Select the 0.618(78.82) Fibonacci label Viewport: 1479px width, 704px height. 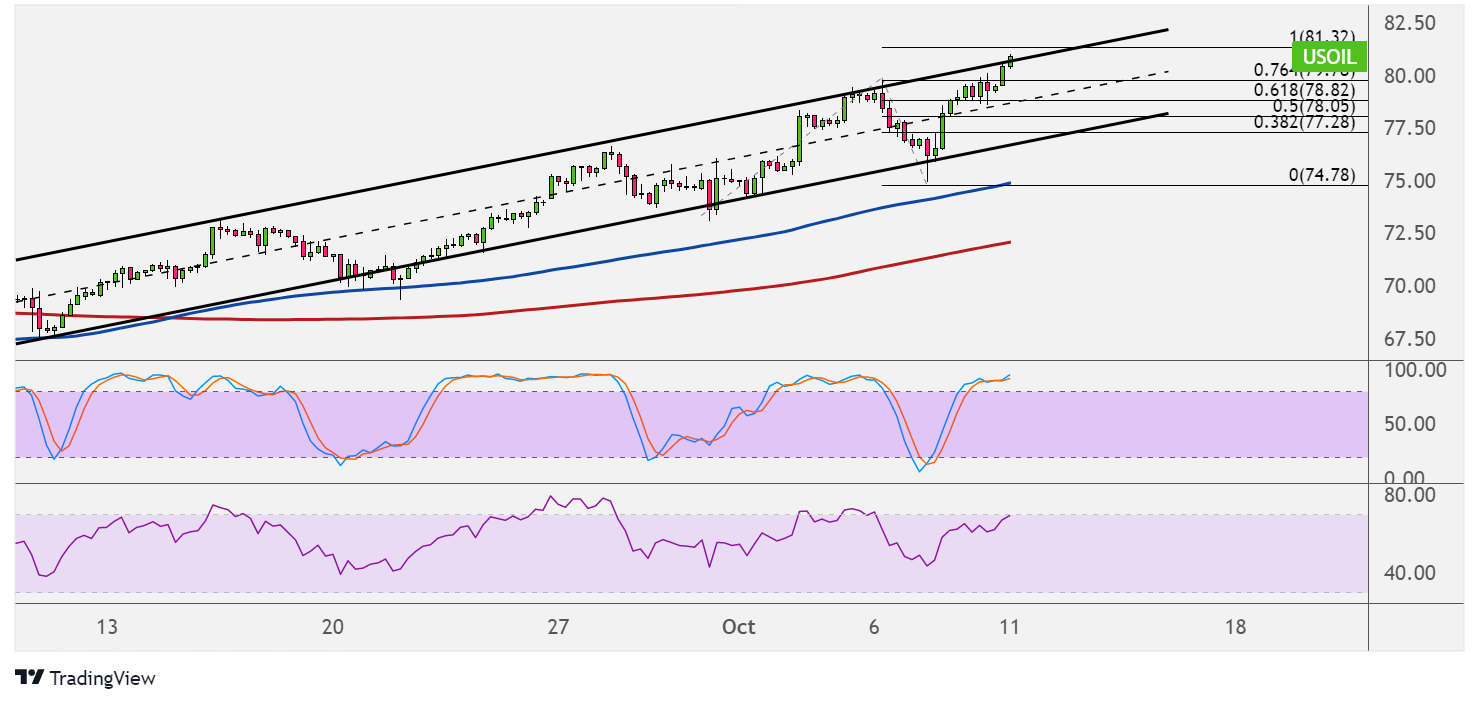pos(1304,89)
